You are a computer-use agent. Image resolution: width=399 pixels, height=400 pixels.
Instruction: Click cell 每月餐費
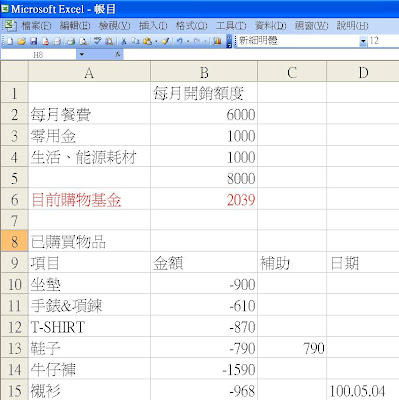[x=89, y=114]
